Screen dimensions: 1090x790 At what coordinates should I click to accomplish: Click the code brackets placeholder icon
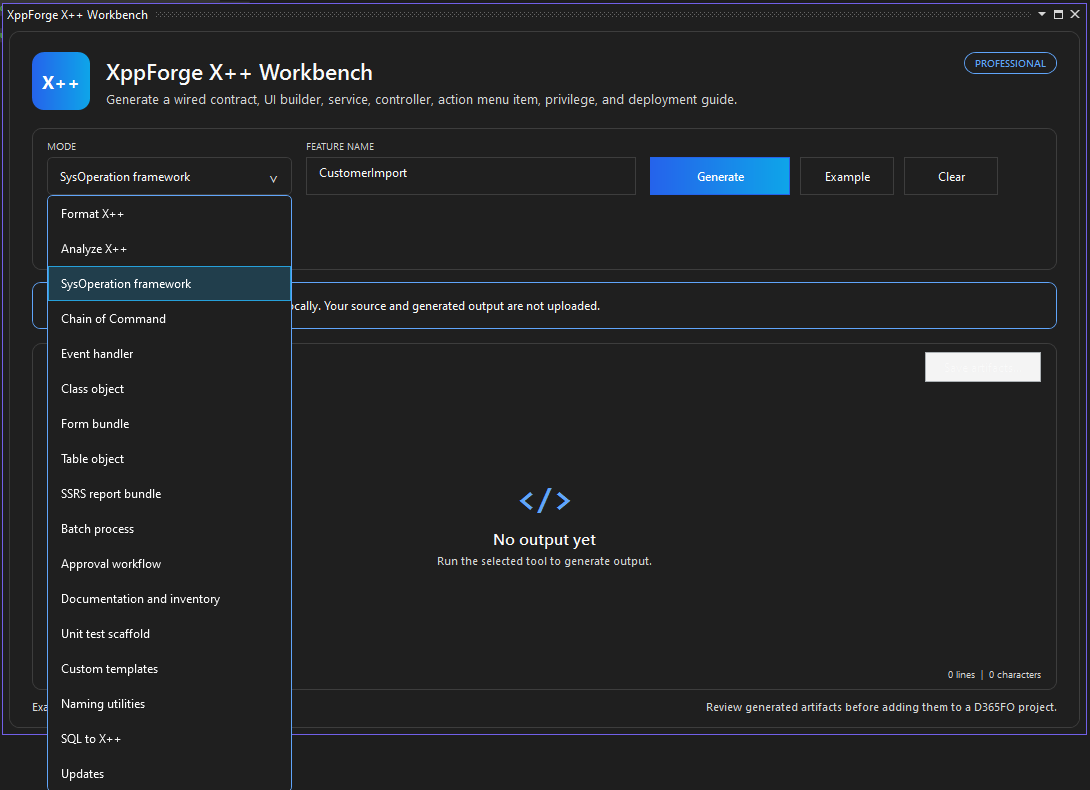544,501
